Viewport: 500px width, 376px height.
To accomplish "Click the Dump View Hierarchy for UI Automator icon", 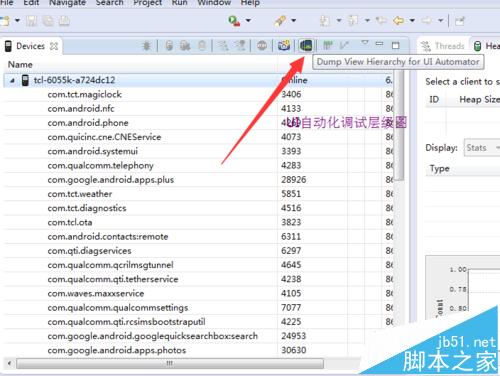I will tap(306, 45).
